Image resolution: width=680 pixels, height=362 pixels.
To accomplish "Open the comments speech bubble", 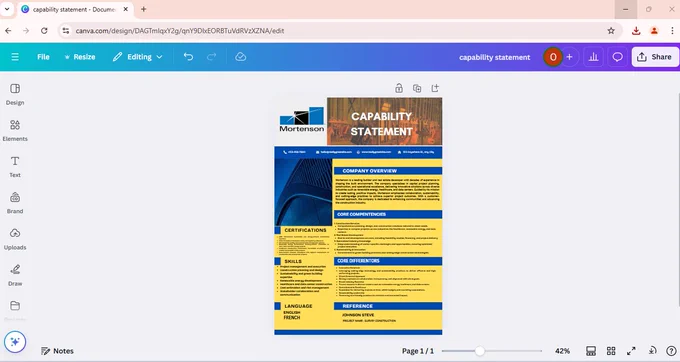I will [x=617, y=57].
